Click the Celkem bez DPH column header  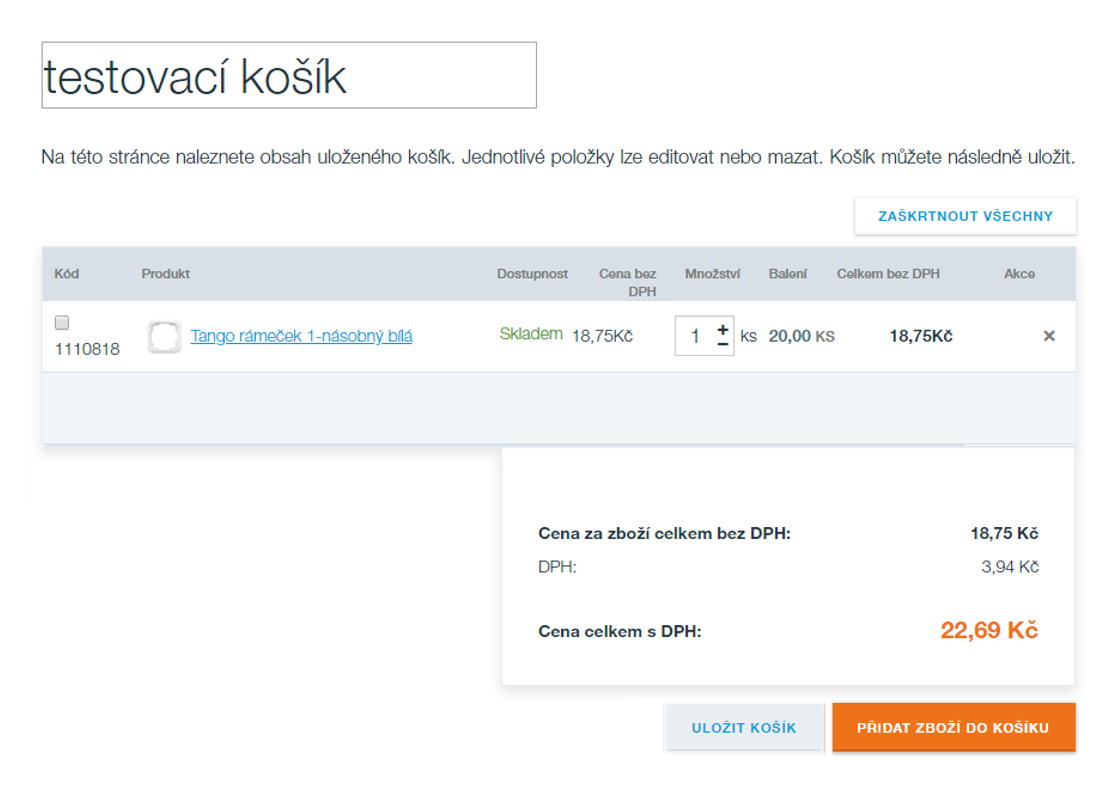coord(888,274)
